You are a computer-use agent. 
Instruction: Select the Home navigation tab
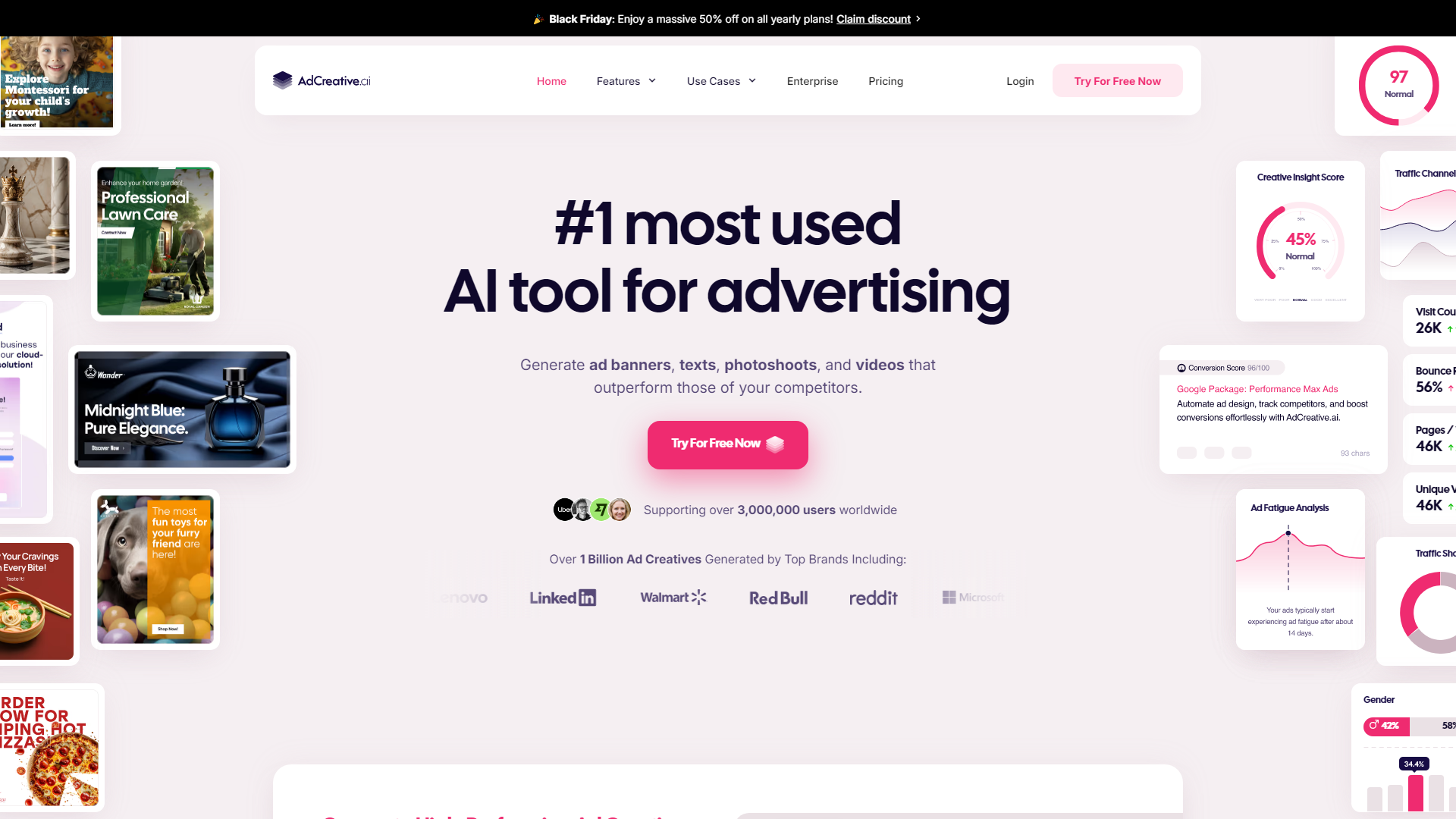tap(551, 81)
